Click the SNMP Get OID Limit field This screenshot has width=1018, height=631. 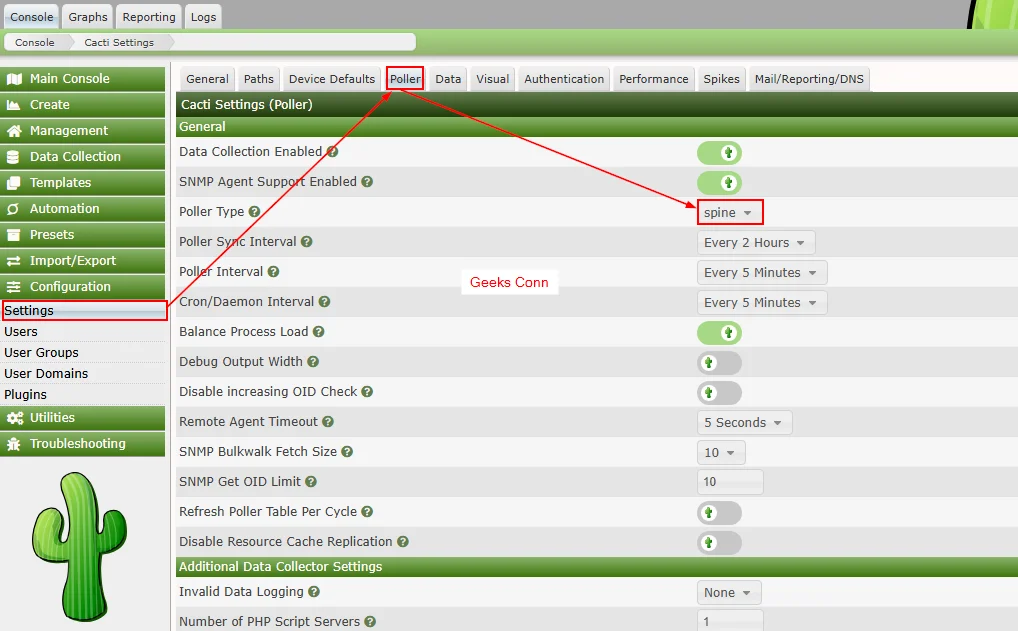730,482
